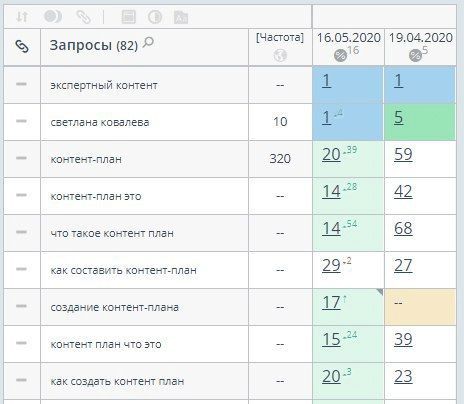The image size is (464, 404).
Task: Click the percent icon under 19.04.2020
Action: tap(415, 55)
